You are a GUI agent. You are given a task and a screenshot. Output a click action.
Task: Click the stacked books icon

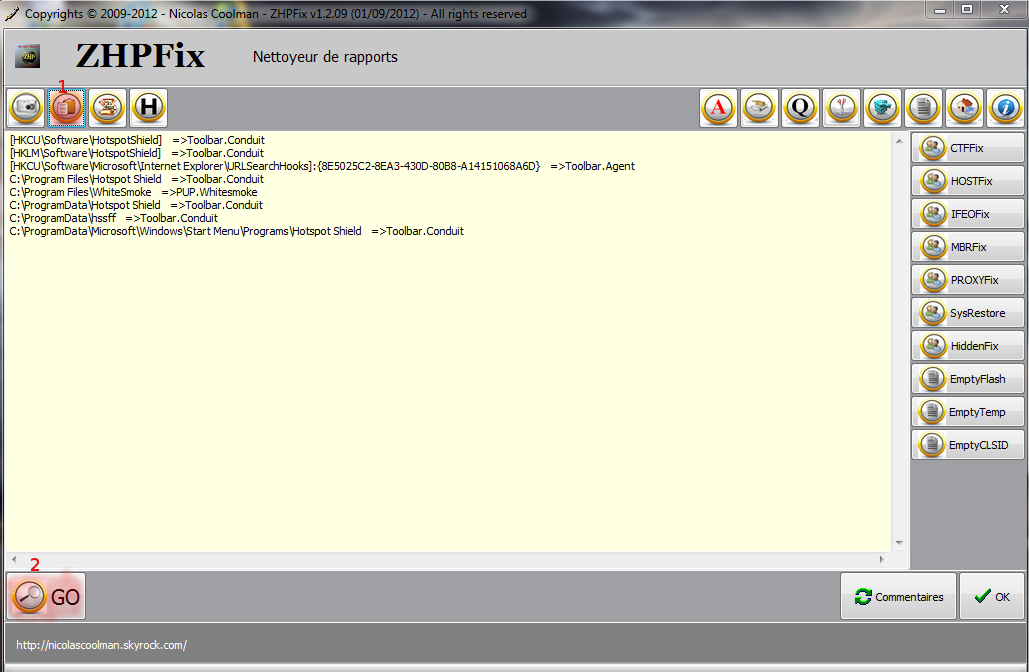(759, 108)
